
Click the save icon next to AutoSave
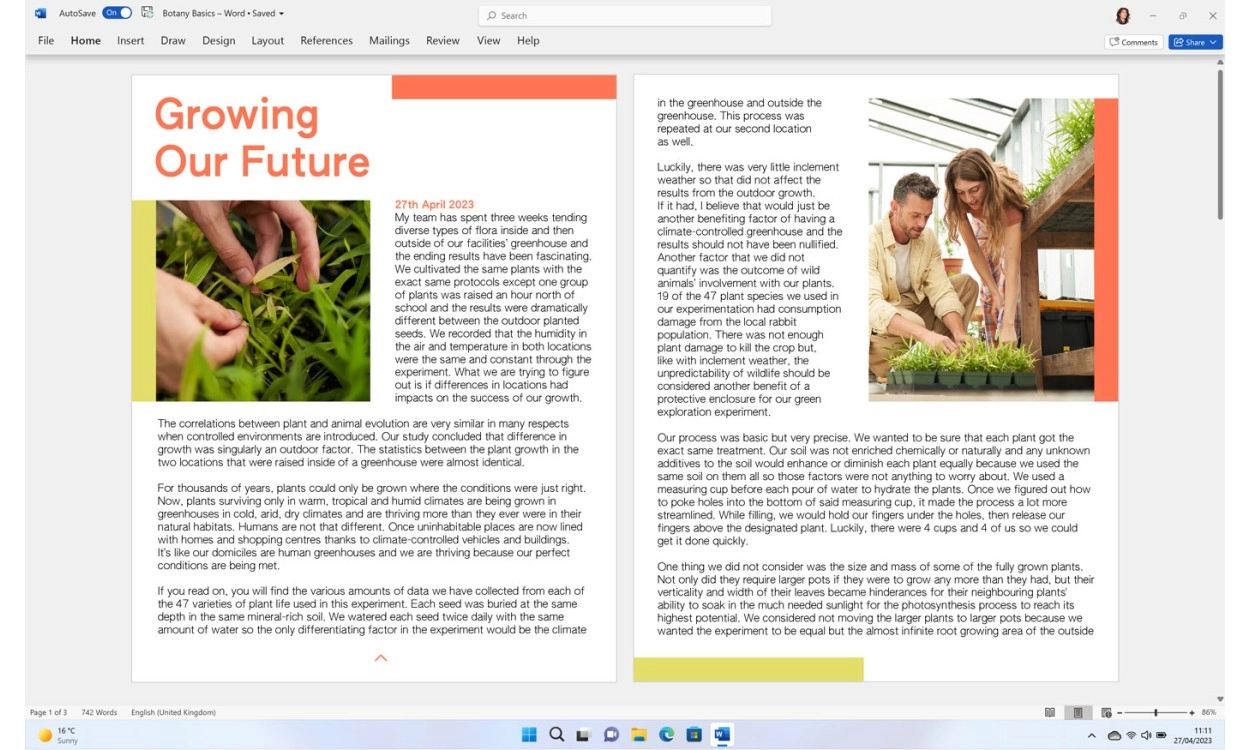pyautogui.click(x=147, y=13)
